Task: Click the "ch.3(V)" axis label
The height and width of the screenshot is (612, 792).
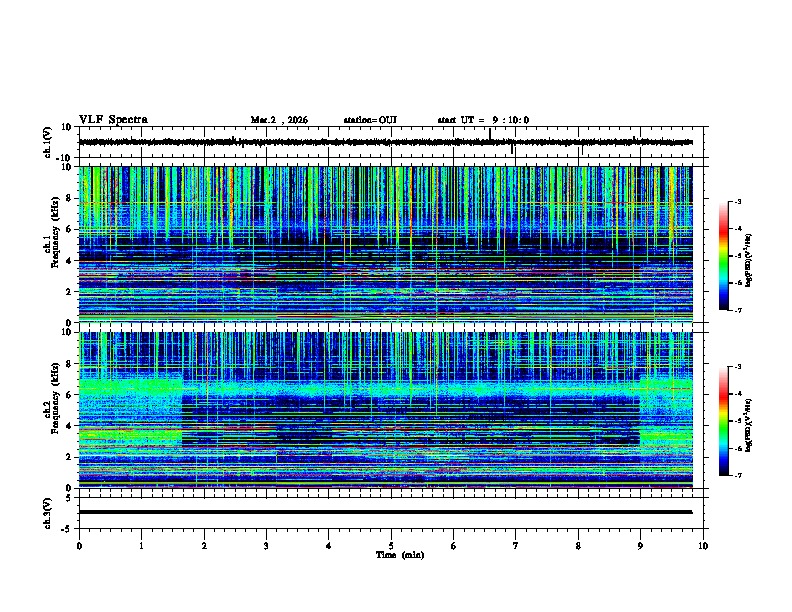Action: [48, 513]
